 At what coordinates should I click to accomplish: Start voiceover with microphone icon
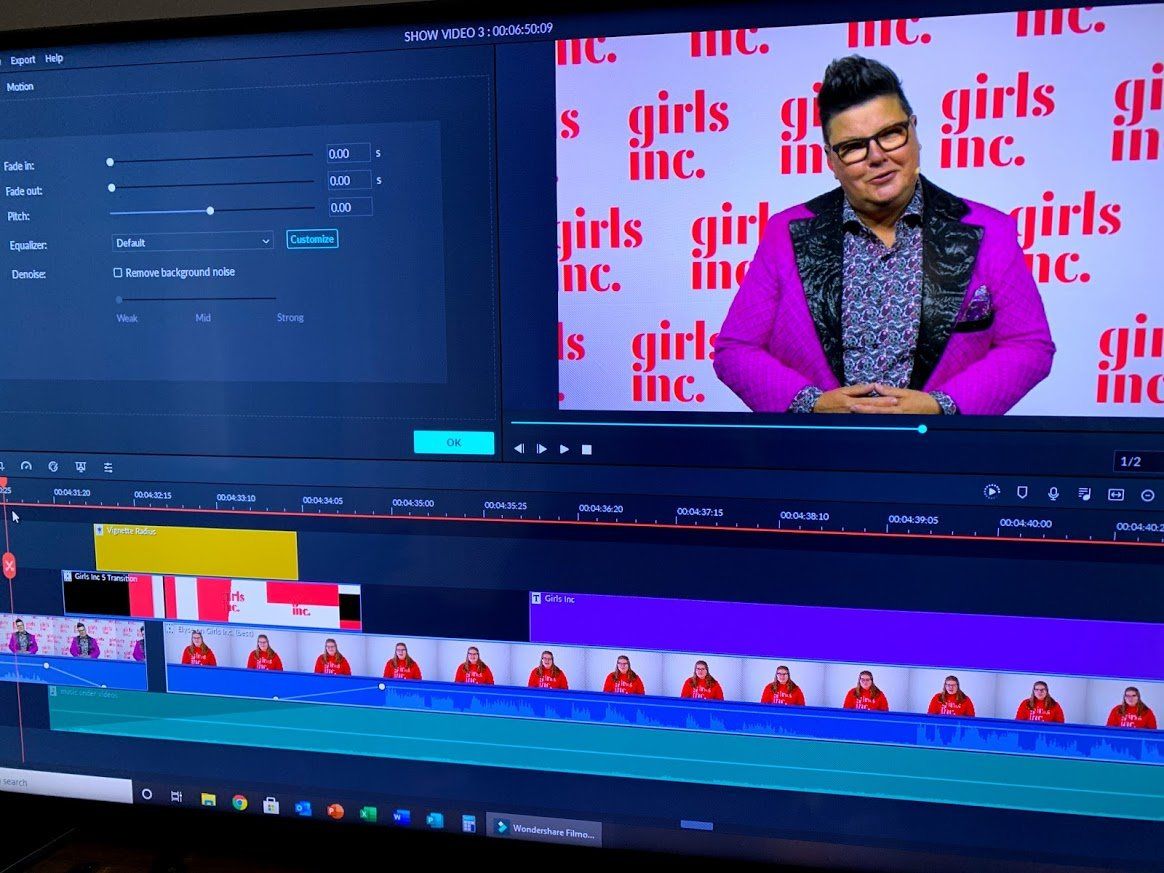[x=1053, y=493]
